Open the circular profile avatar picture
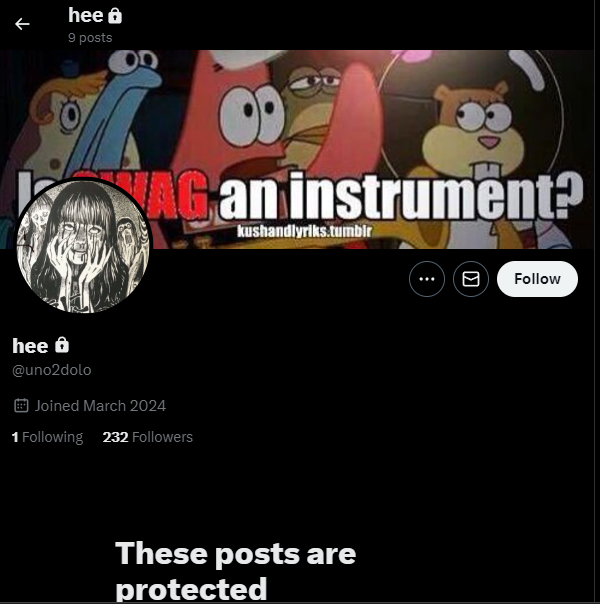 (x=83, y=246)
